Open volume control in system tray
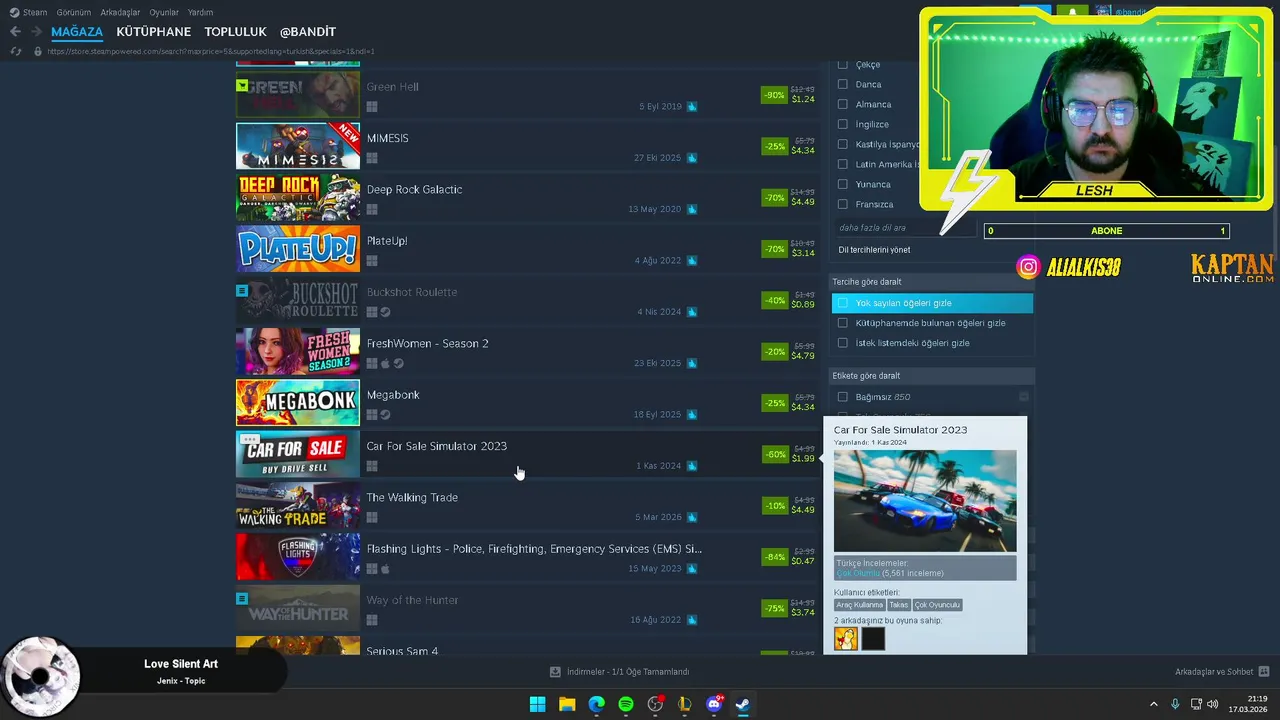 [x=1213, y=704]
